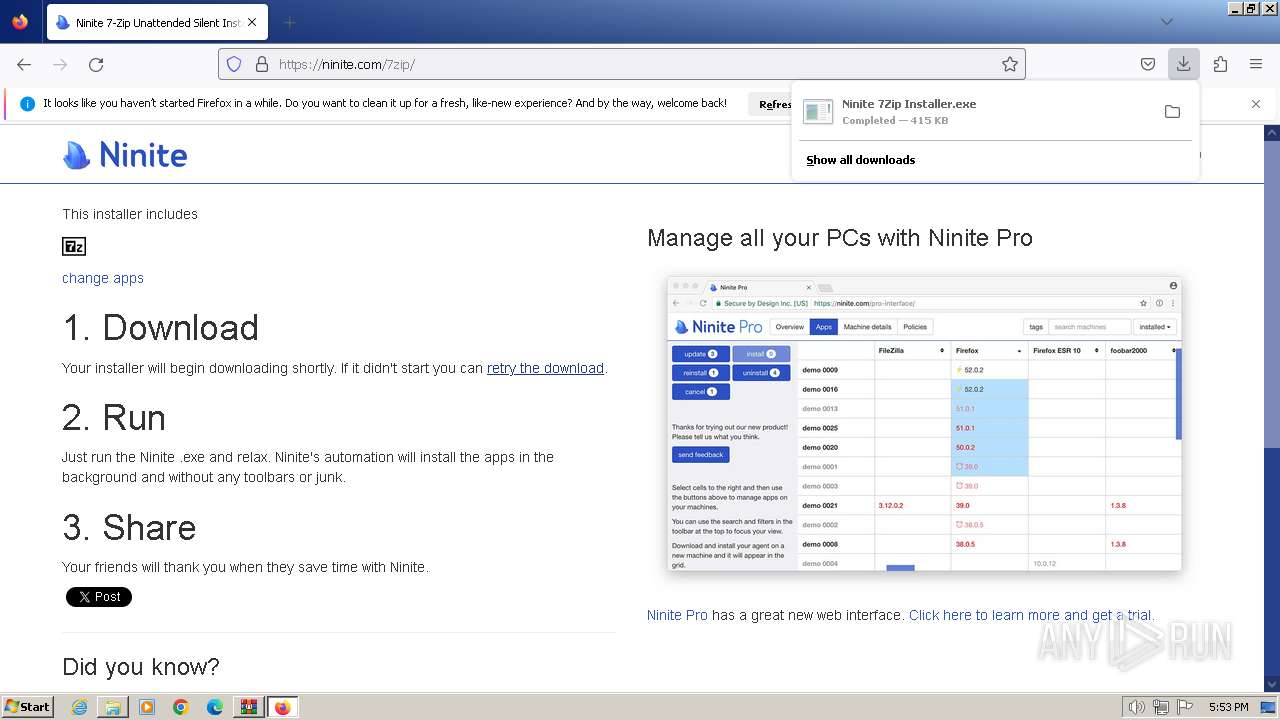The image size is (1280, 720).
Task: Click the 7-Zip app icon
Action: pos(74,246)
